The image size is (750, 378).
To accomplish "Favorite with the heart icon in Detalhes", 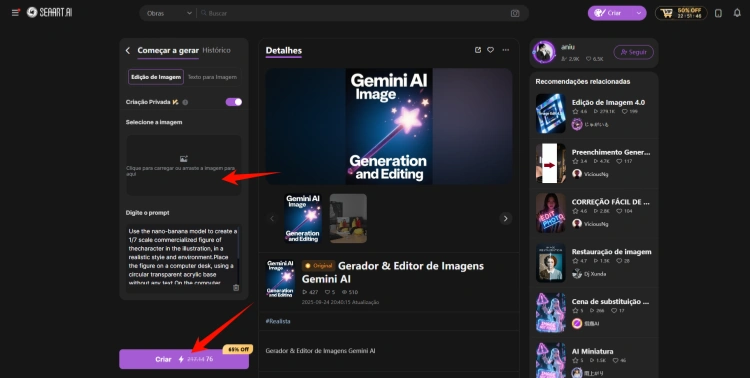I will [x=490, y=50].
